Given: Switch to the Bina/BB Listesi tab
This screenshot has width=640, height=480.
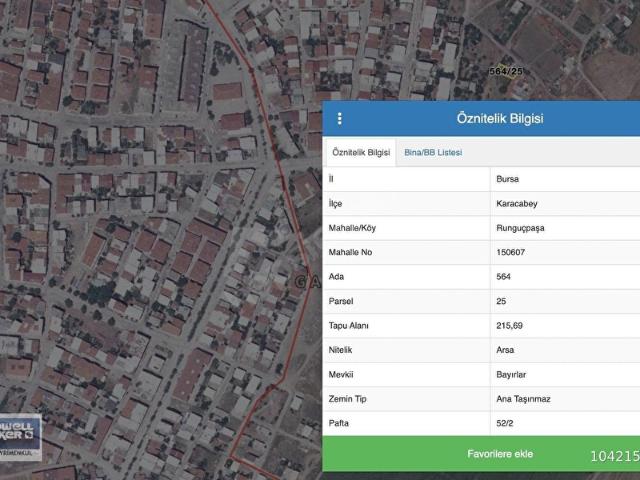Looking at the screenshot, I should point(433,152).
